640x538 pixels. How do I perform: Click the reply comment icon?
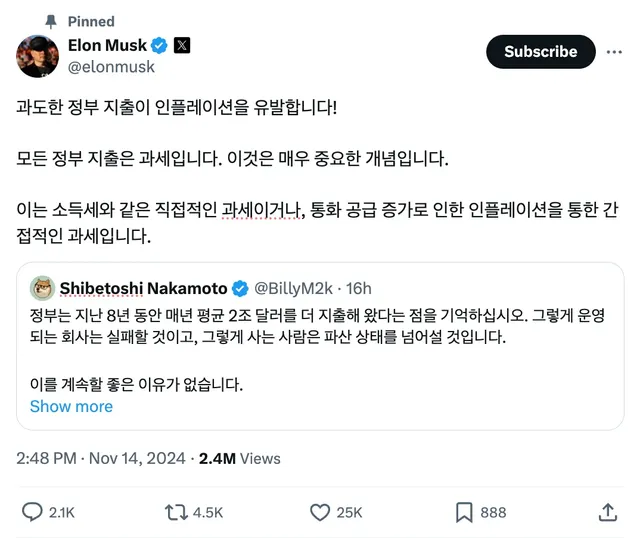click(x=34, y=513)
